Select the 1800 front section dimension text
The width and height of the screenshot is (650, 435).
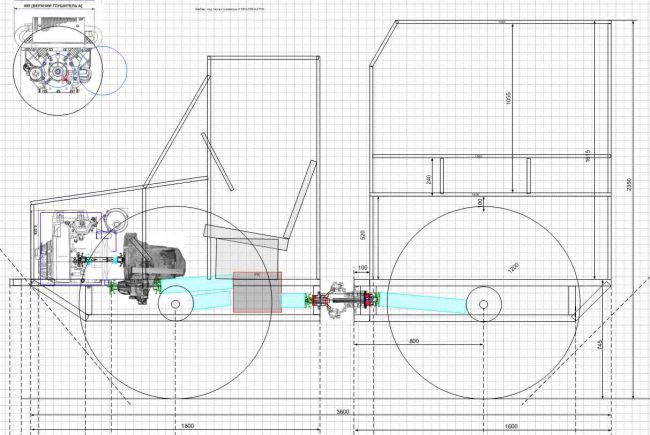coord(188,426)
